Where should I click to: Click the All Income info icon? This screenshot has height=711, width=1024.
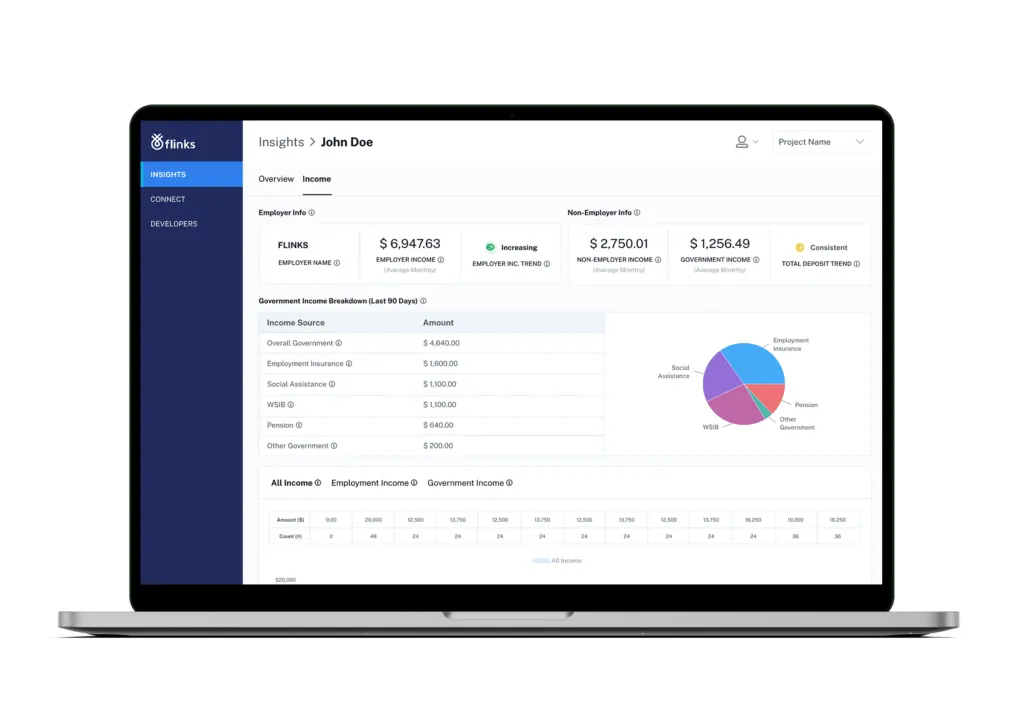pyautogui.click(x=316, y=483)
